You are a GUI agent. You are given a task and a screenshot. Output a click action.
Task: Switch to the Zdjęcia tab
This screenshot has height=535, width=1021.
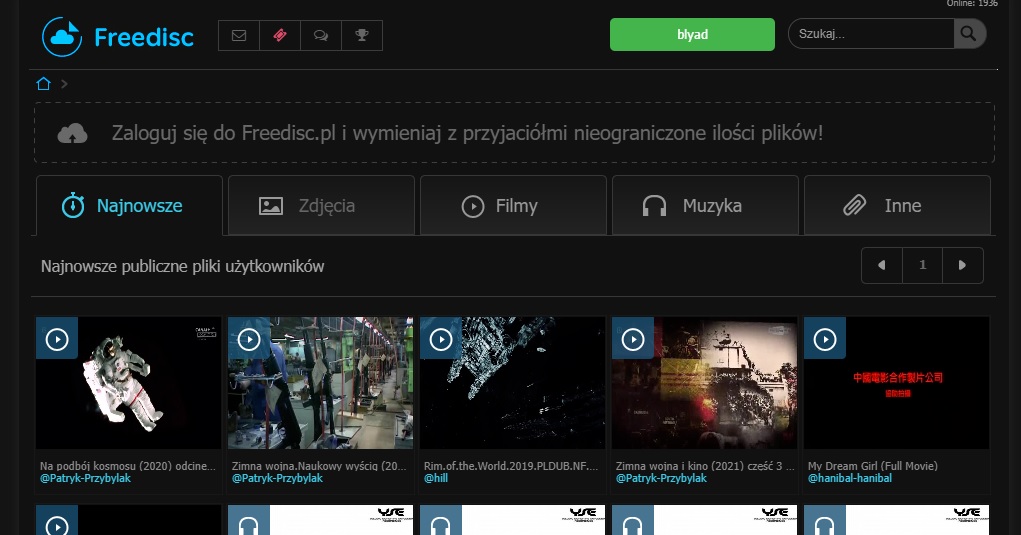[321, 206]
